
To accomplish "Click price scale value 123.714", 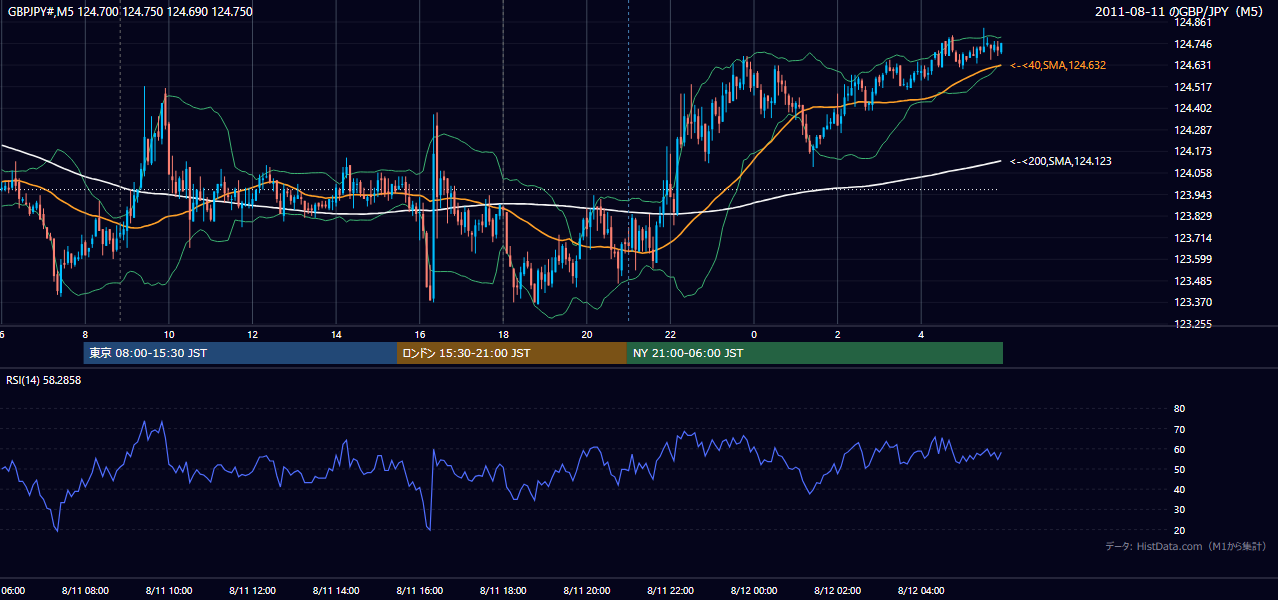I will tap(1192, 238).
